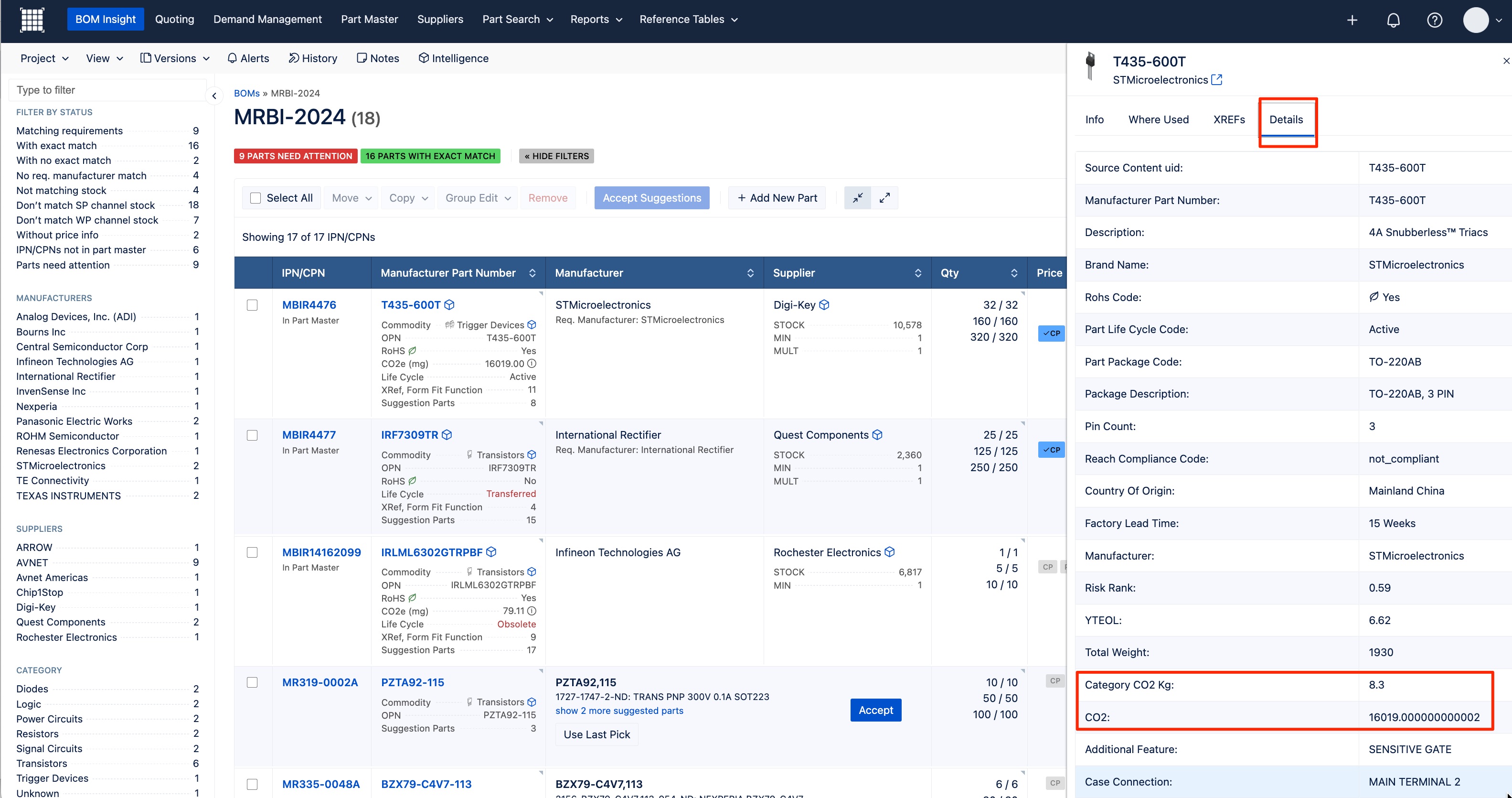Image resolution: width=1512 pixels, height=798 pixels.
Task: Click the CP price badge for MBIR4477
Action: [x=1051, y=450]
